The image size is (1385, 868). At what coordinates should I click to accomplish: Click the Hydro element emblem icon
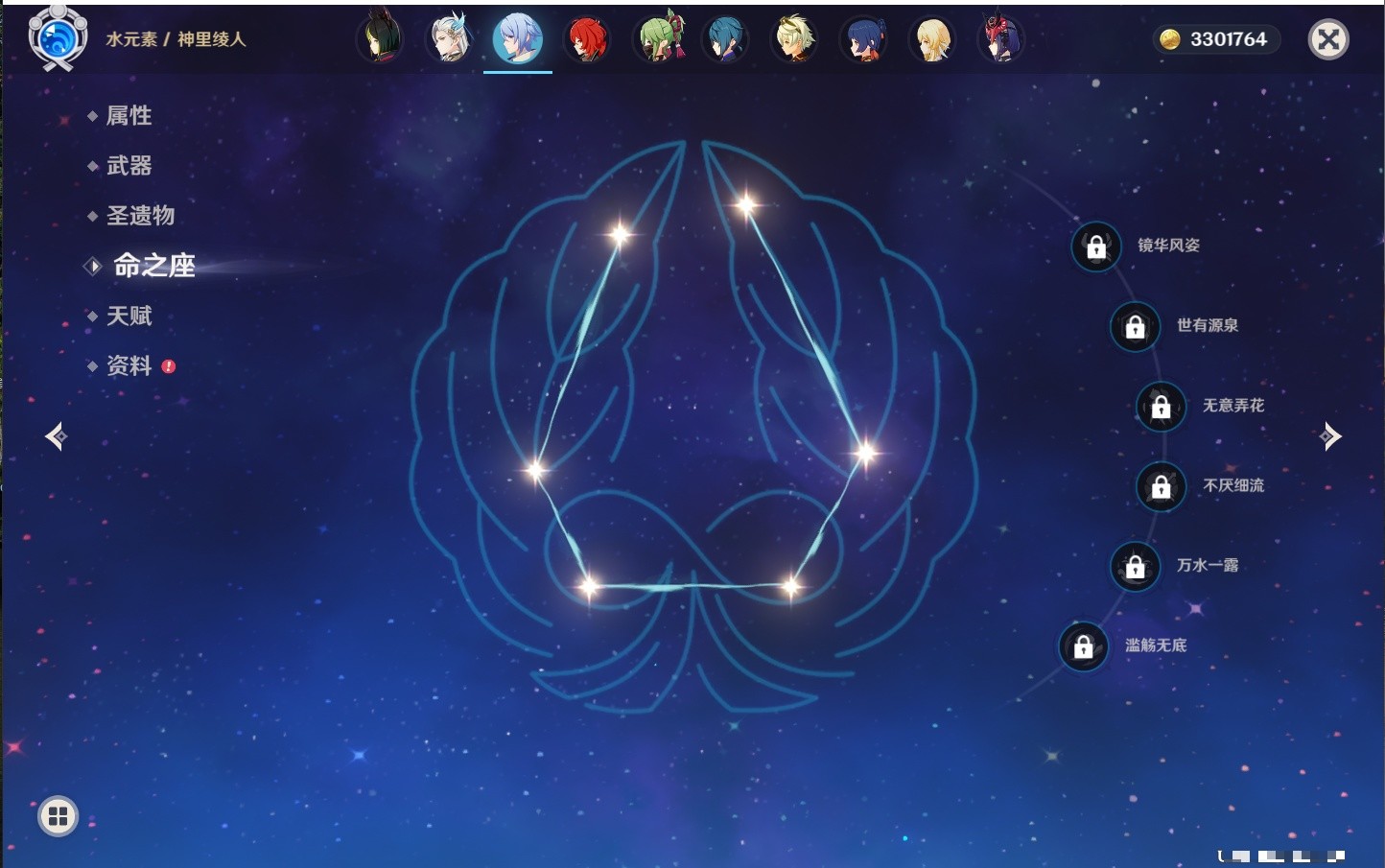coord(58,38)
